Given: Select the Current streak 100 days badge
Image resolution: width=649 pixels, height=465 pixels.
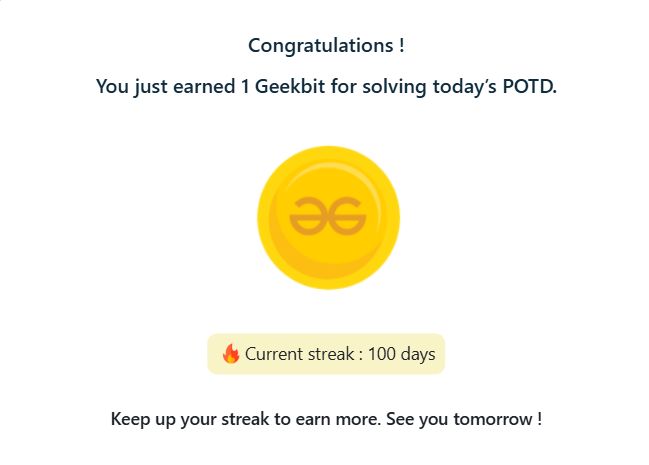Looking at the screenshot, I should point(326,354).
